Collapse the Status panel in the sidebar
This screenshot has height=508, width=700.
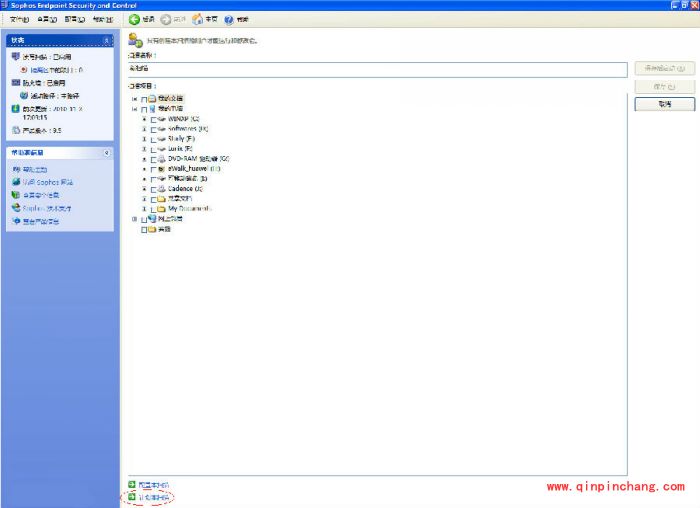click(106, 40)
